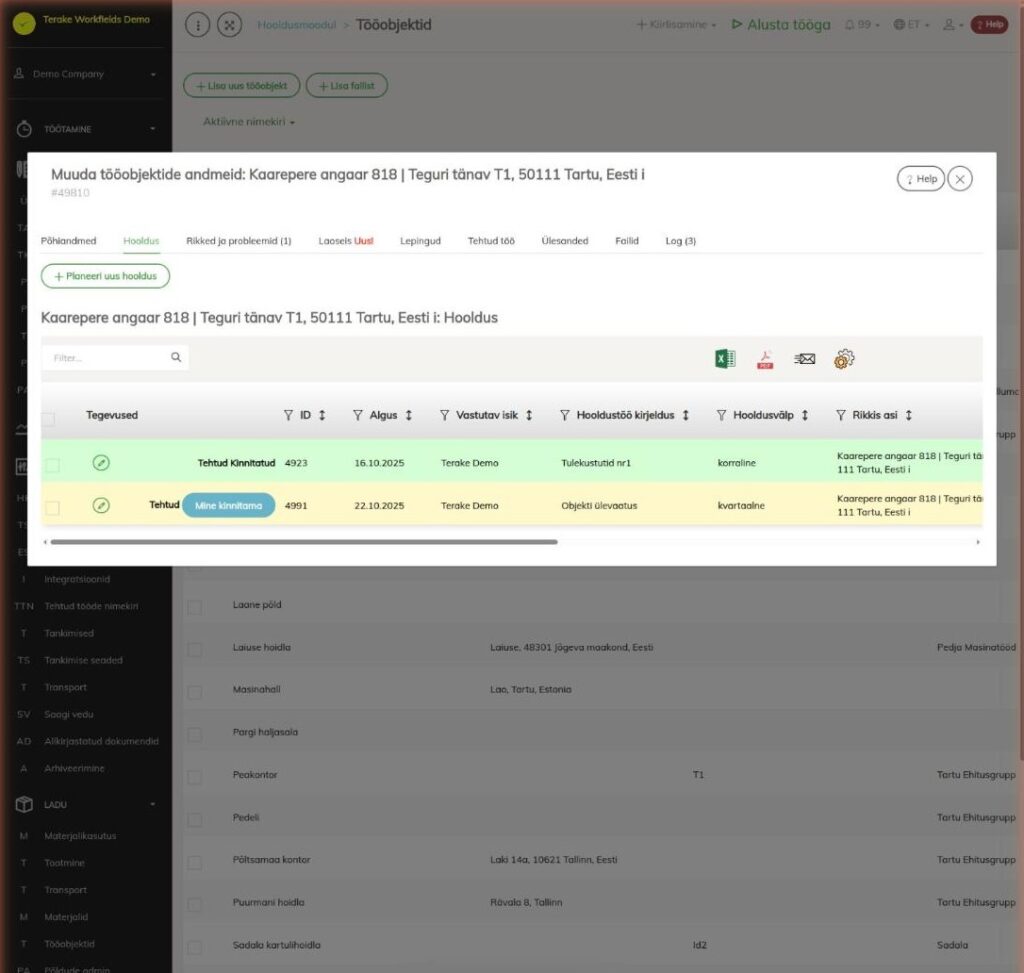Open the Aktiivne nimekiri dropdown
Image resolution: width=1024 pixels, height=973 pixels.
[x=249, y=121]
